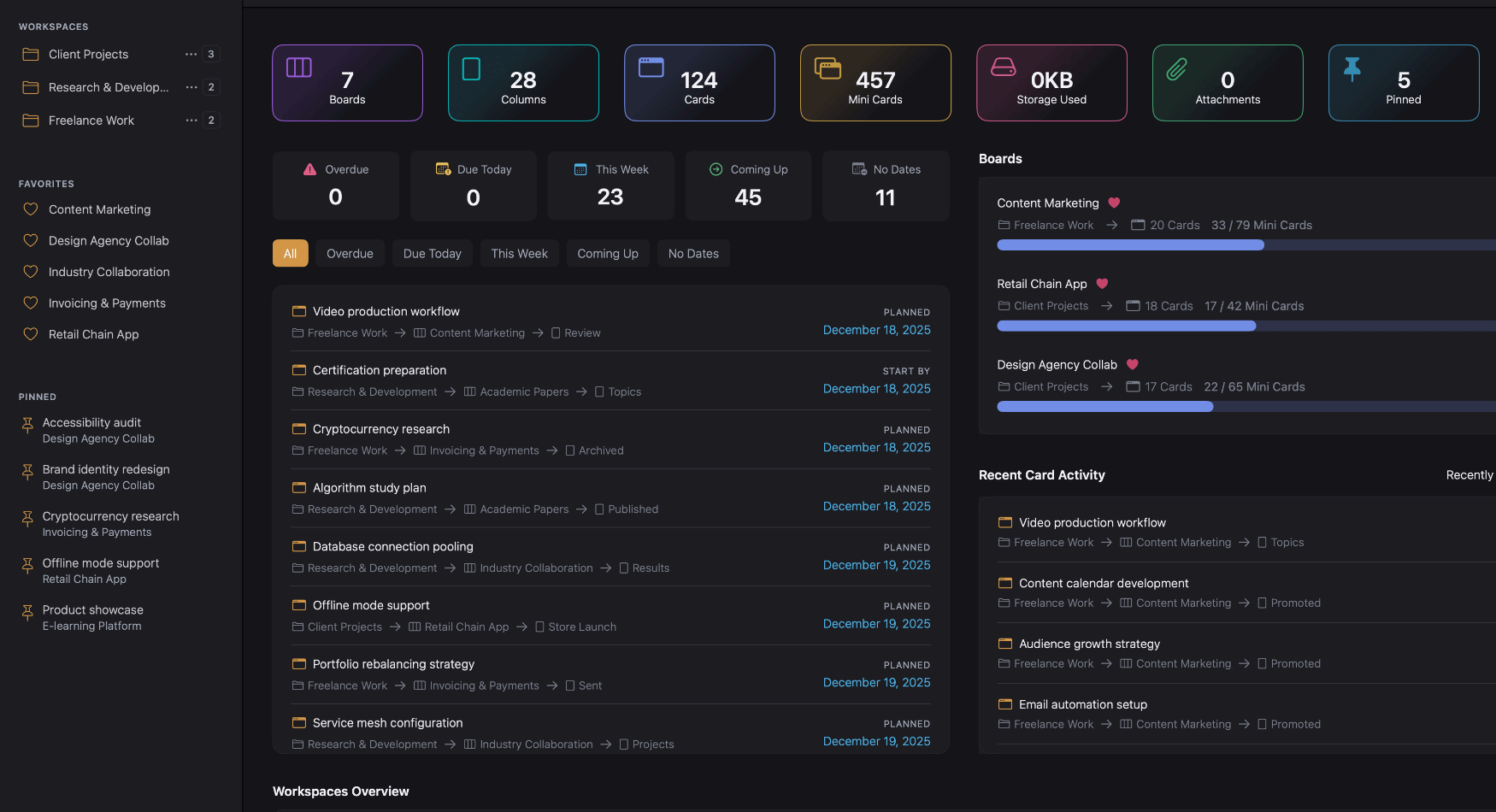Click the calendar icon on No Dates card

click(x=861, y=169)
